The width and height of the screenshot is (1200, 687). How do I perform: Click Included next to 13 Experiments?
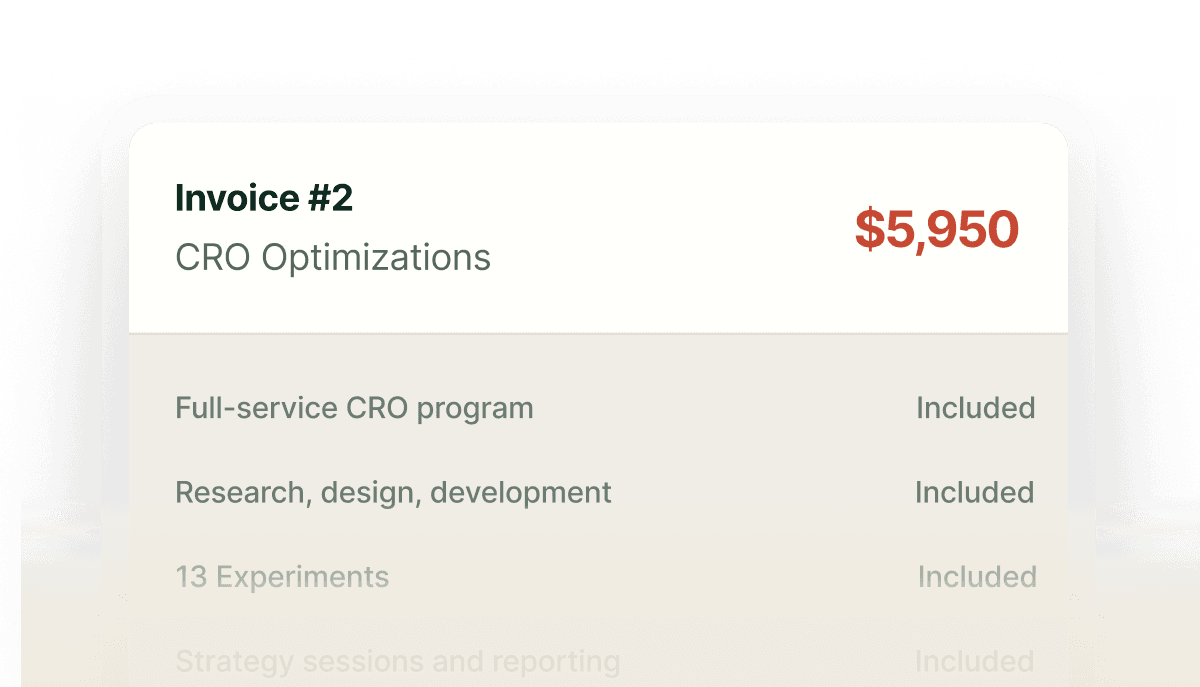[976, 577]
